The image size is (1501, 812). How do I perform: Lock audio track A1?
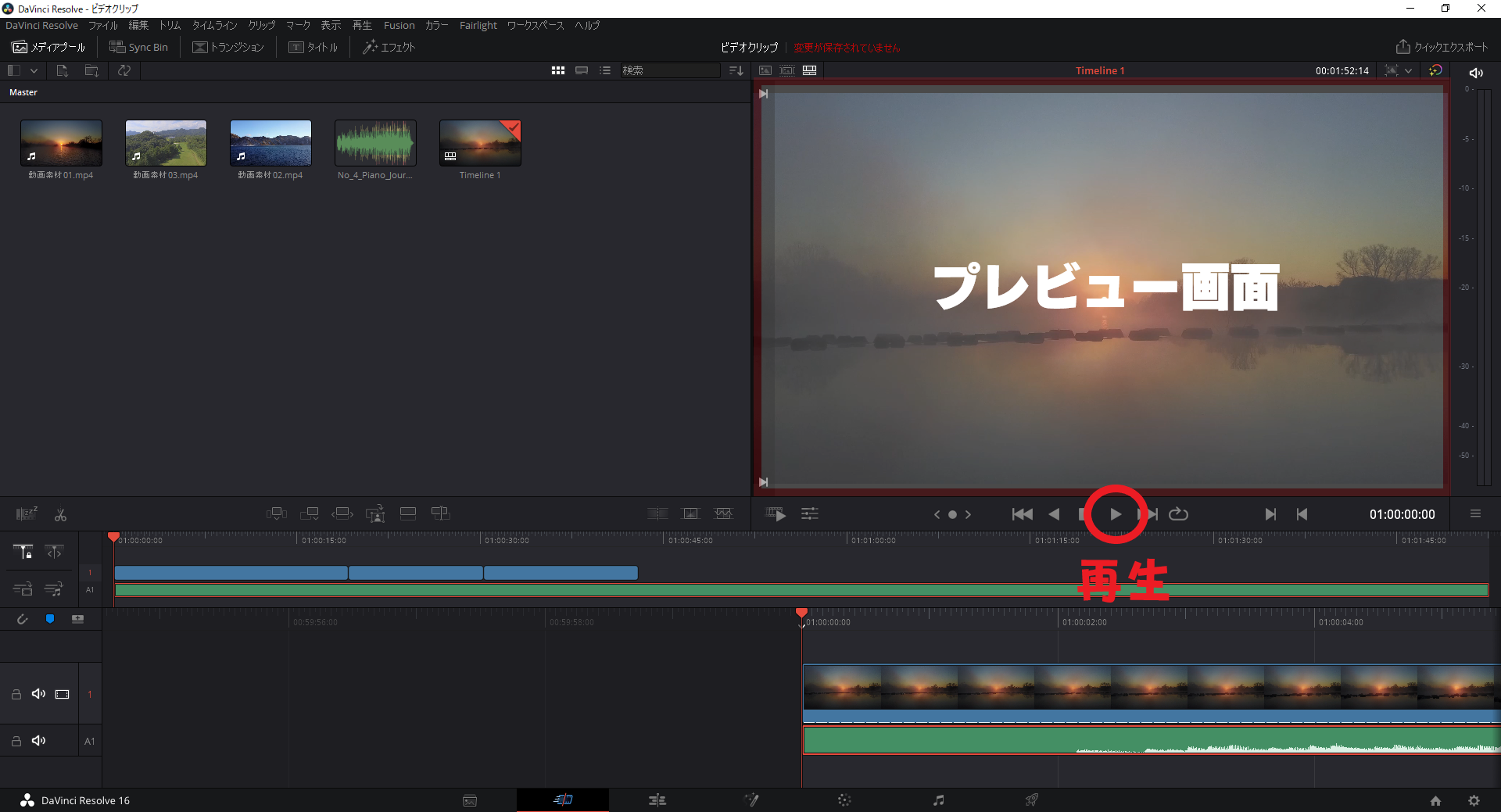tap(16, 741)
